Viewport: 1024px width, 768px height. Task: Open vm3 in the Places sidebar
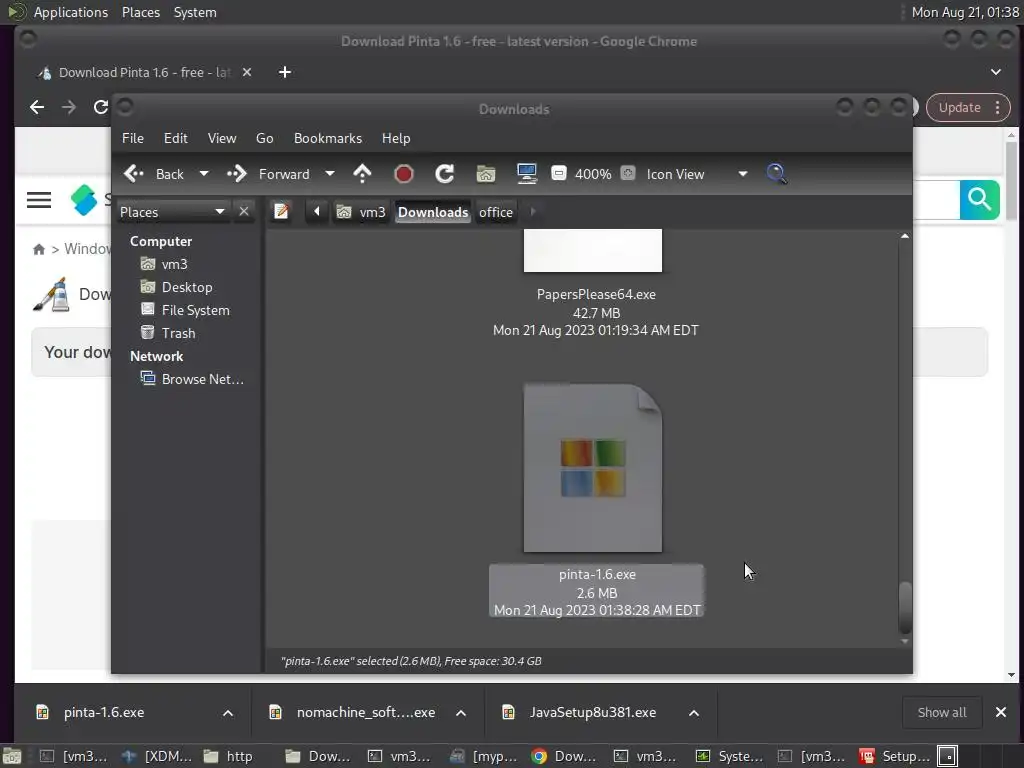point(174,264)
